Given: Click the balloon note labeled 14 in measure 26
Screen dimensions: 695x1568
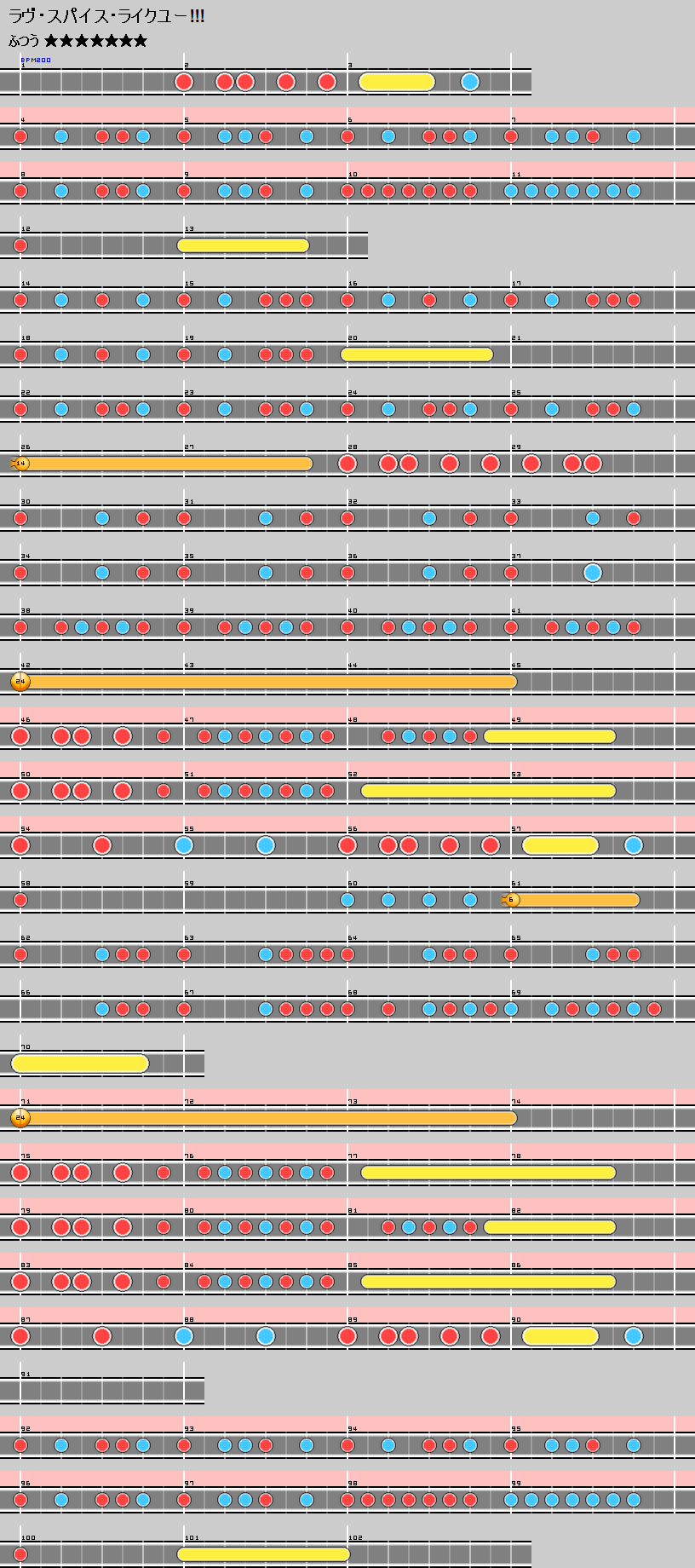Looking at the screenshot, I should (21, 464).
